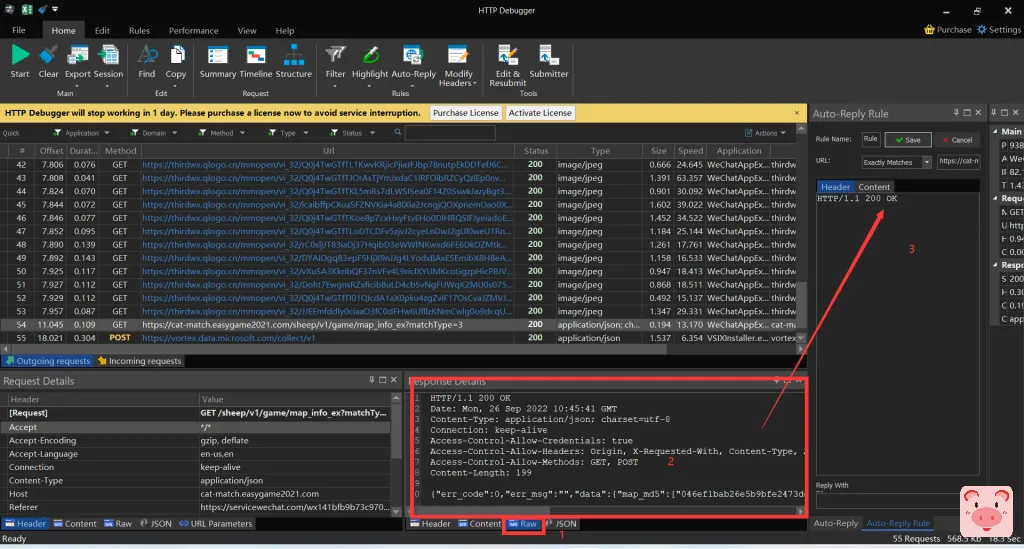Click the Edit & Resubmit icon
1024x549 pixels.
tap(508, 55)
